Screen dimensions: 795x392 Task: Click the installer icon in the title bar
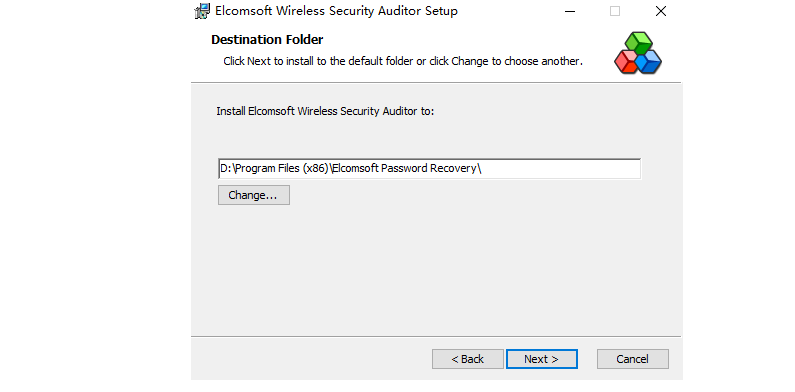pos(202,11)
